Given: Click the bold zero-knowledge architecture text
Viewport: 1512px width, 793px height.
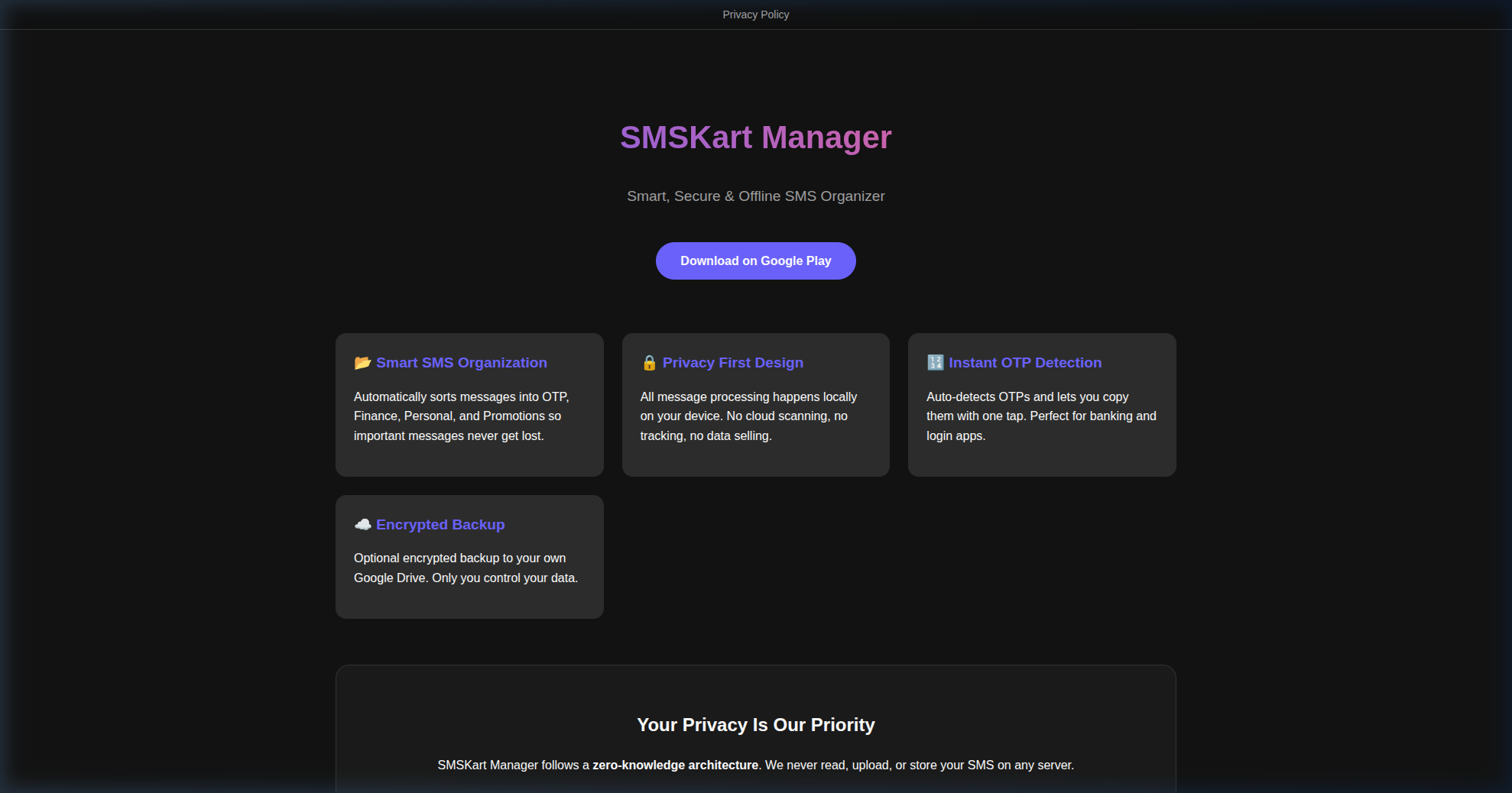Looking at the screenshot, I should pyautogui.click(x=675, y=765).
